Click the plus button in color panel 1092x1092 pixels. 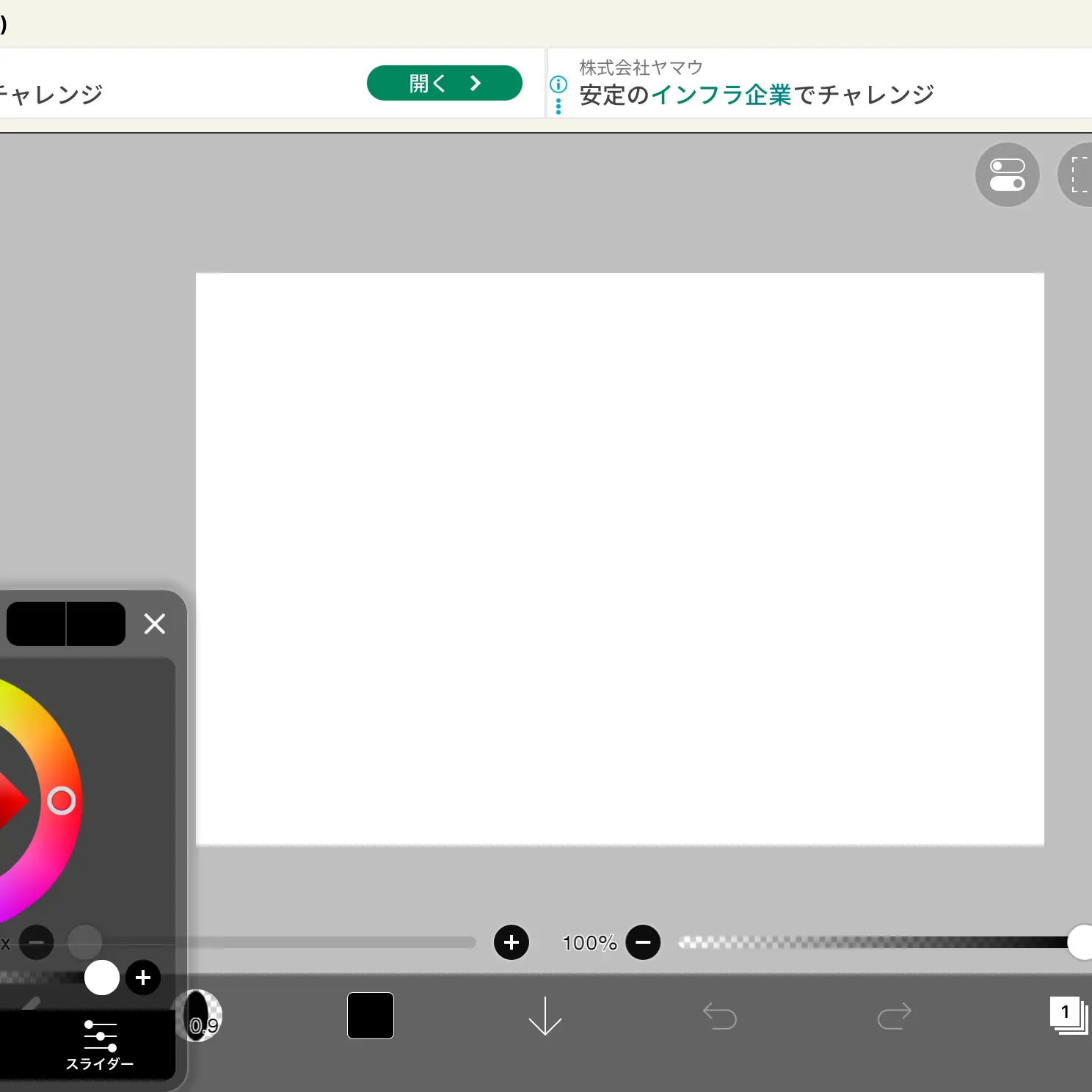(143, 978)
